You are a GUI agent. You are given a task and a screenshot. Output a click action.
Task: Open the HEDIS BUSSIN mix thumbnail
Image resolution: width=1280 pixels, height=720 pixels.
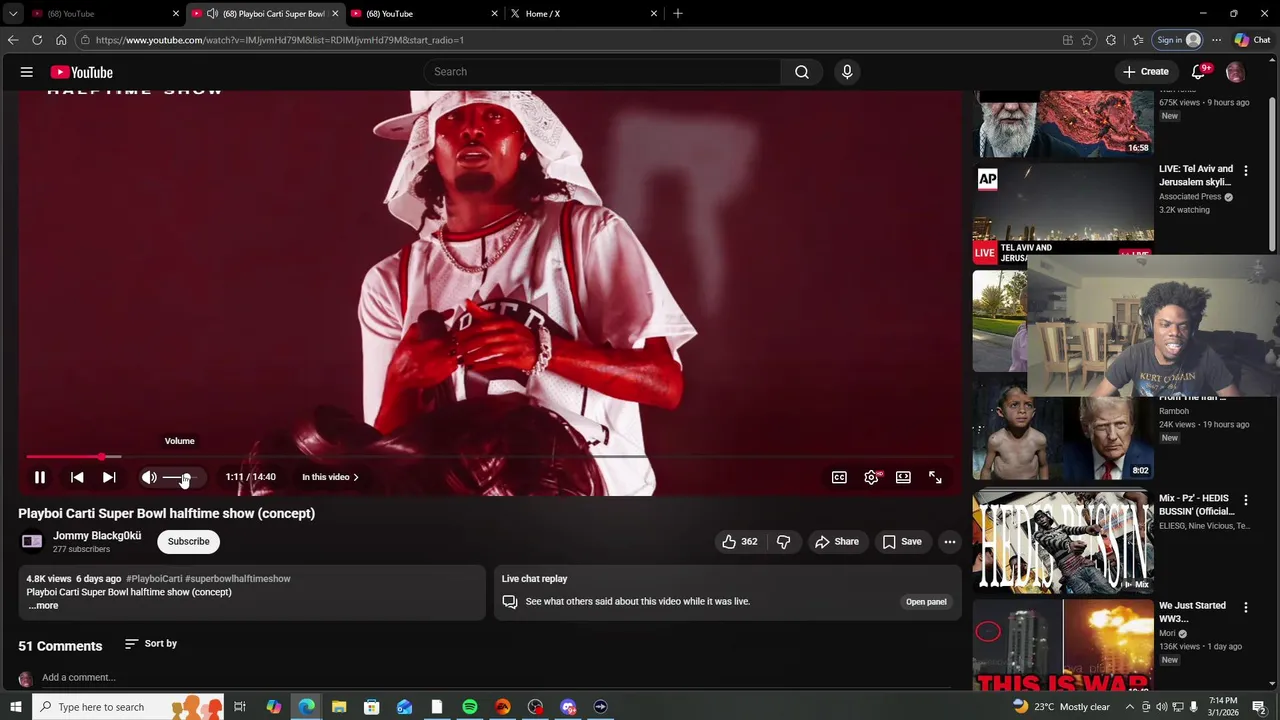1063,542
